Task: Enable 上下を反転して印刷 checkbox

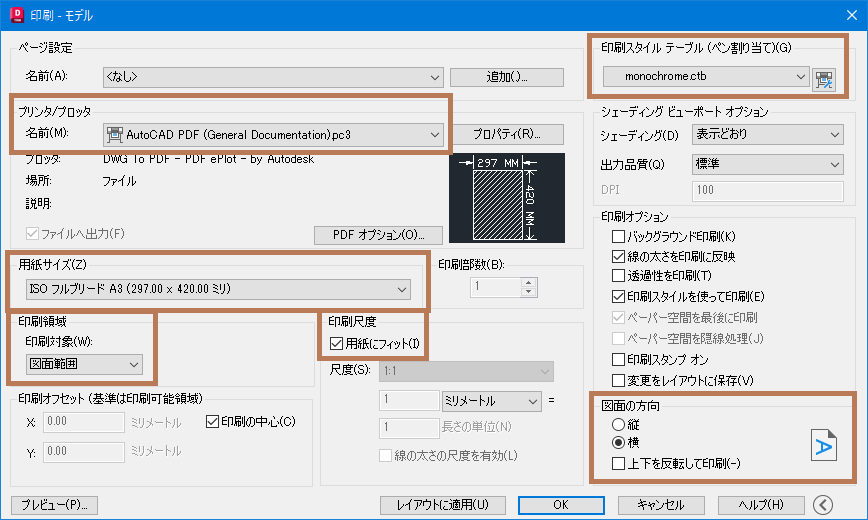Action: pos(618,464)
